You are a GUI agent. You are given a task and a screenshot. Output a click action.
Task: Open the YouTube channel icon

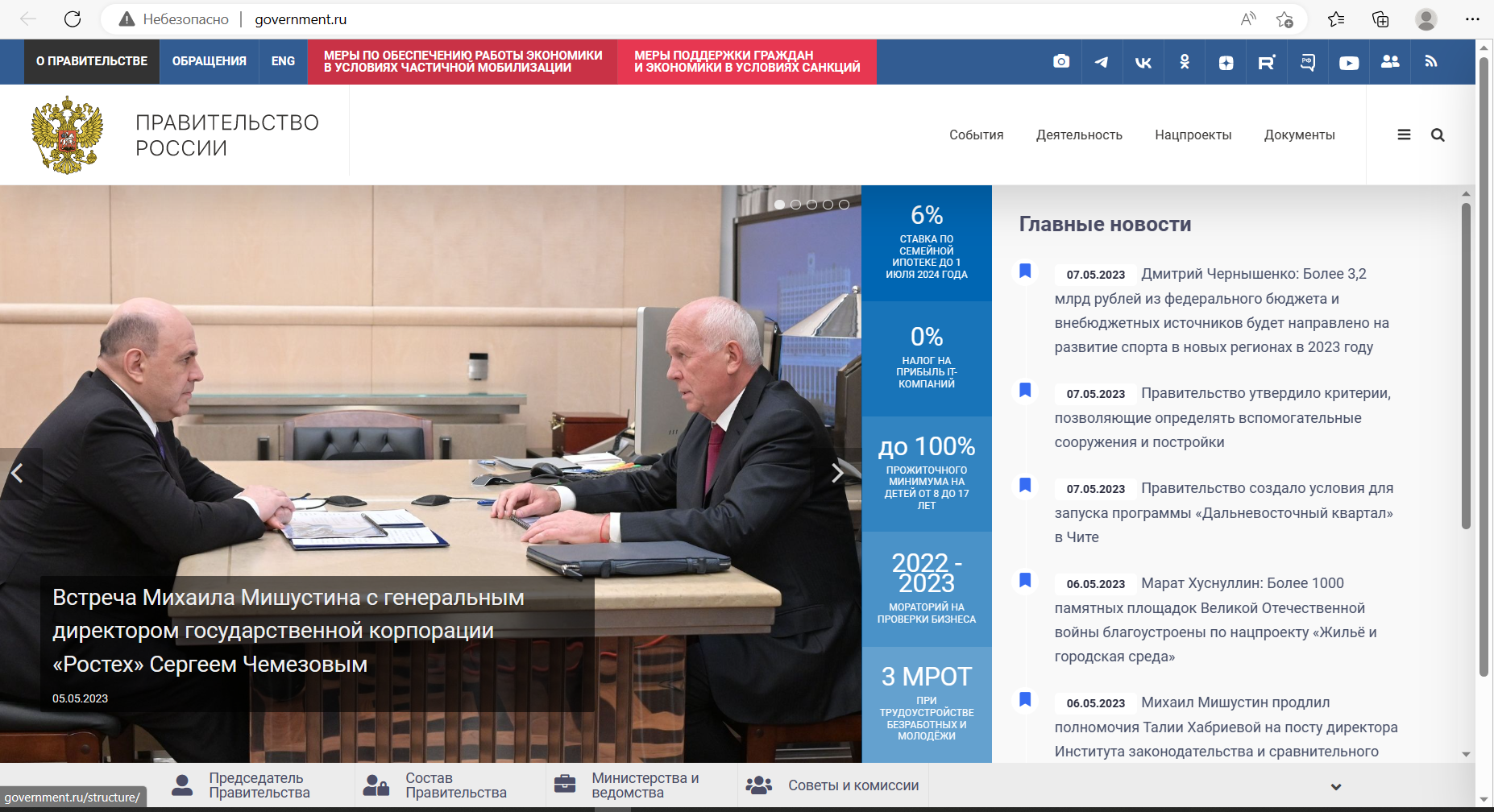1349,63
